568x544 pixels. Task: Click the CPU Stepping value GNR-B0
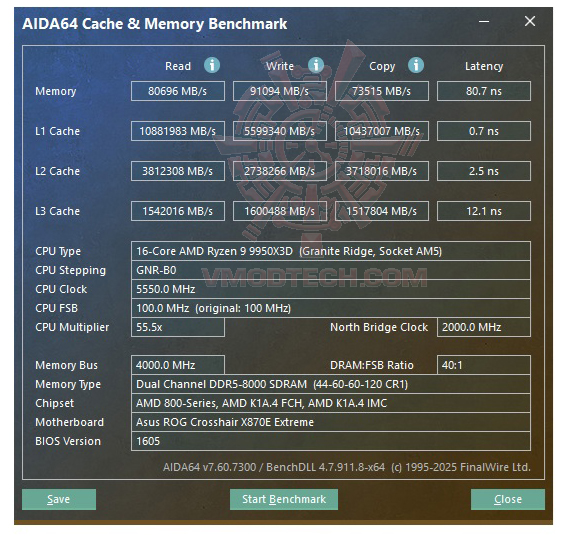(x=331, y=270)
